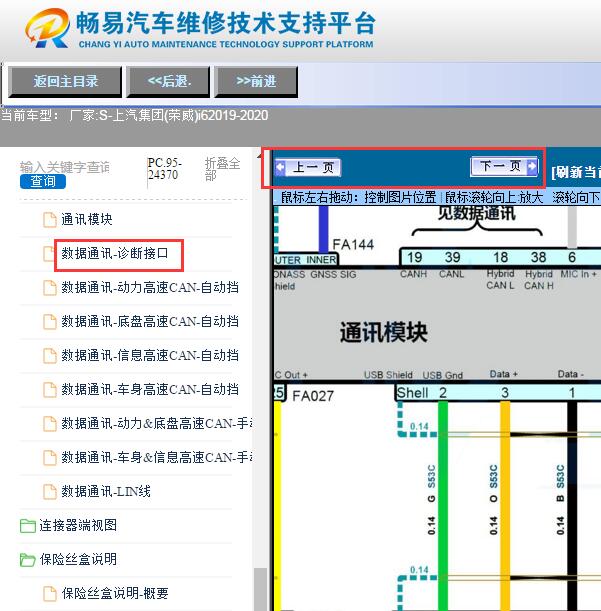Screen dimensions: 601x611
Task: Click page icon beside 数据通讯-动力高速CAN-自动挡
Action: [x=49, y=288]
